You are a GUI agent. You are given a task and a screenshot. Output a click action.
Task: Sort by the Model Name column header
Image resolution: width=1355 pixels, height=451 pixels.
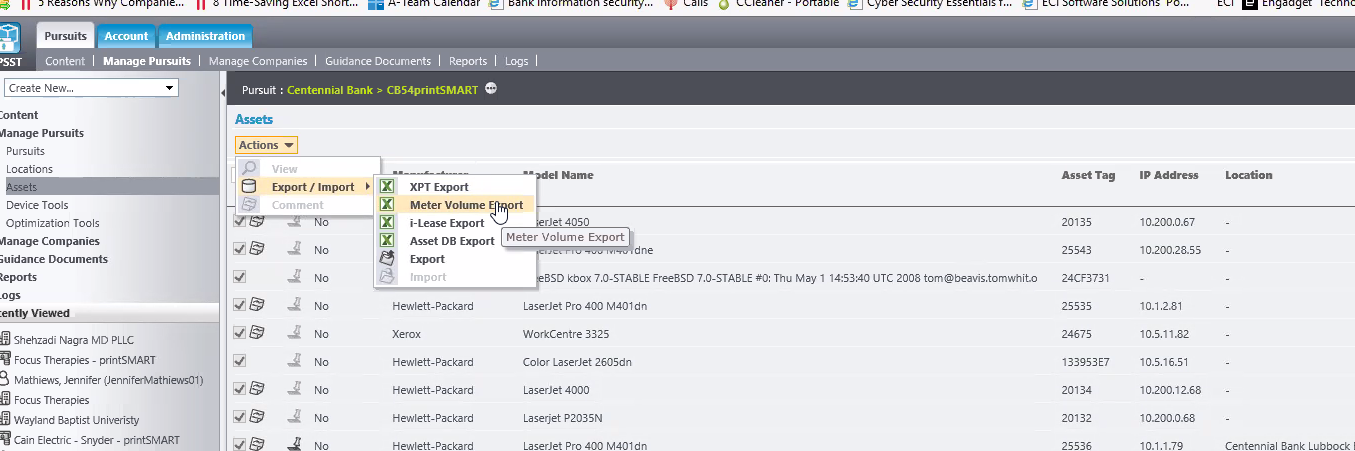[558, 175]
